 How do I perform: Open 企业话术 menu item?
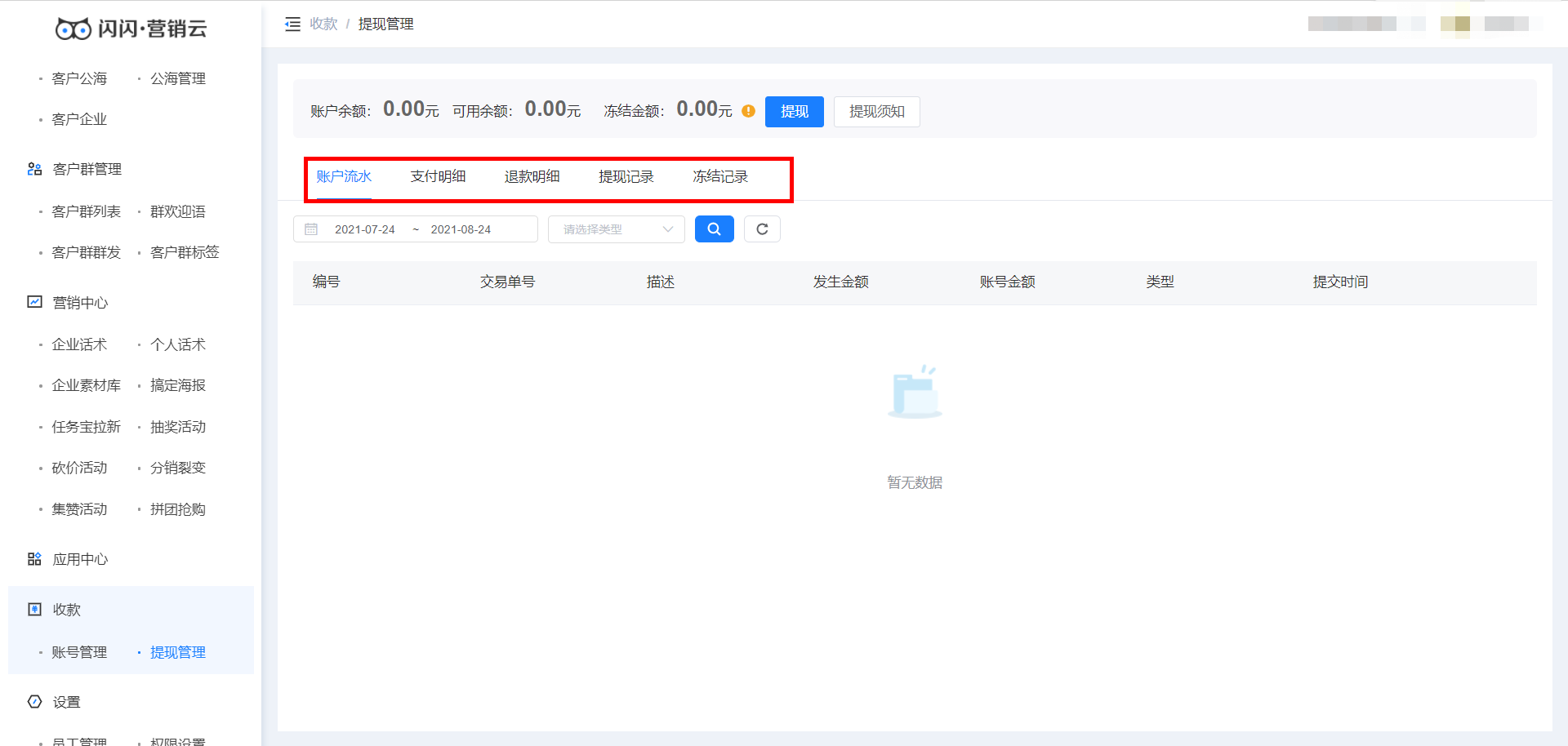(x=79, y=344)
